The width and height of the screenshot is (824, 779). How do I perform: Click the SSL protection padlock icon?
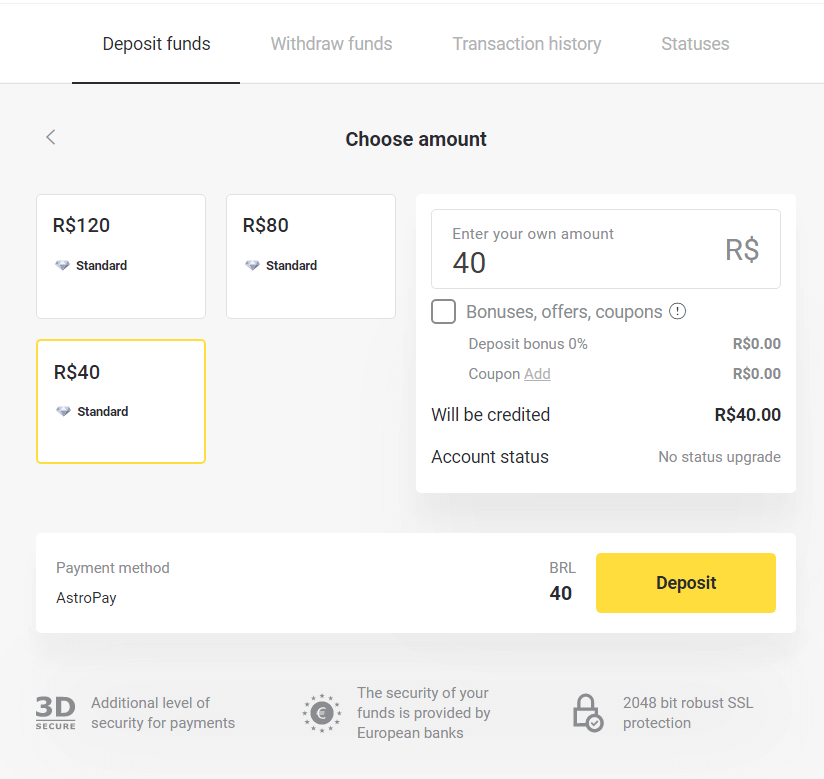587,713
